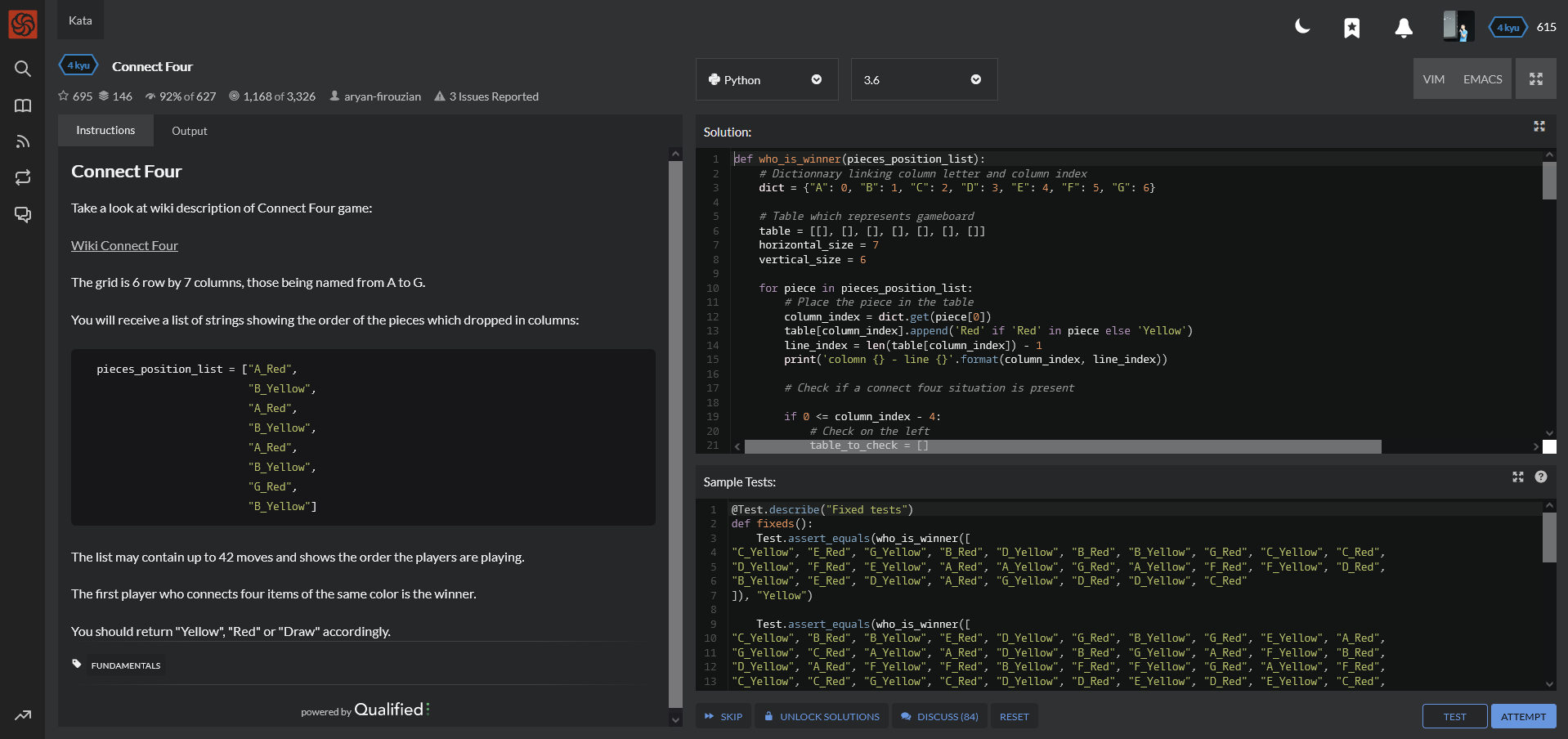Switch to the Instructions tab
This screenshot has height=739, width=1568.
coord(105,130)
